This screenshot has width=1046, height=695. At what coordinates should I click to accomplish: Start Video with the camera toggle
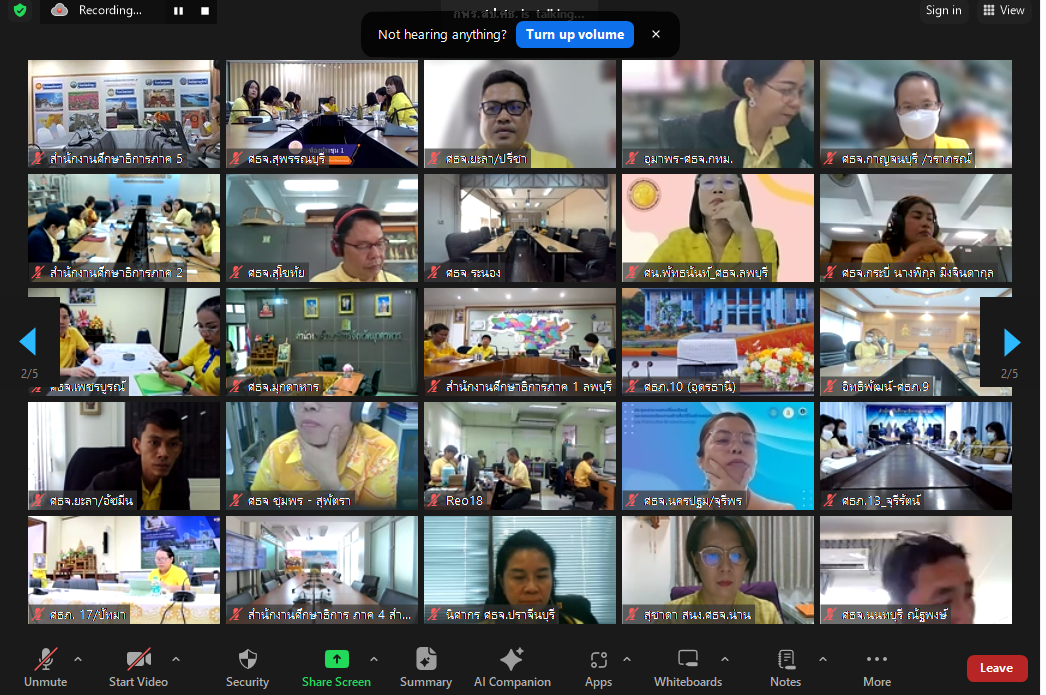[138, 659]
